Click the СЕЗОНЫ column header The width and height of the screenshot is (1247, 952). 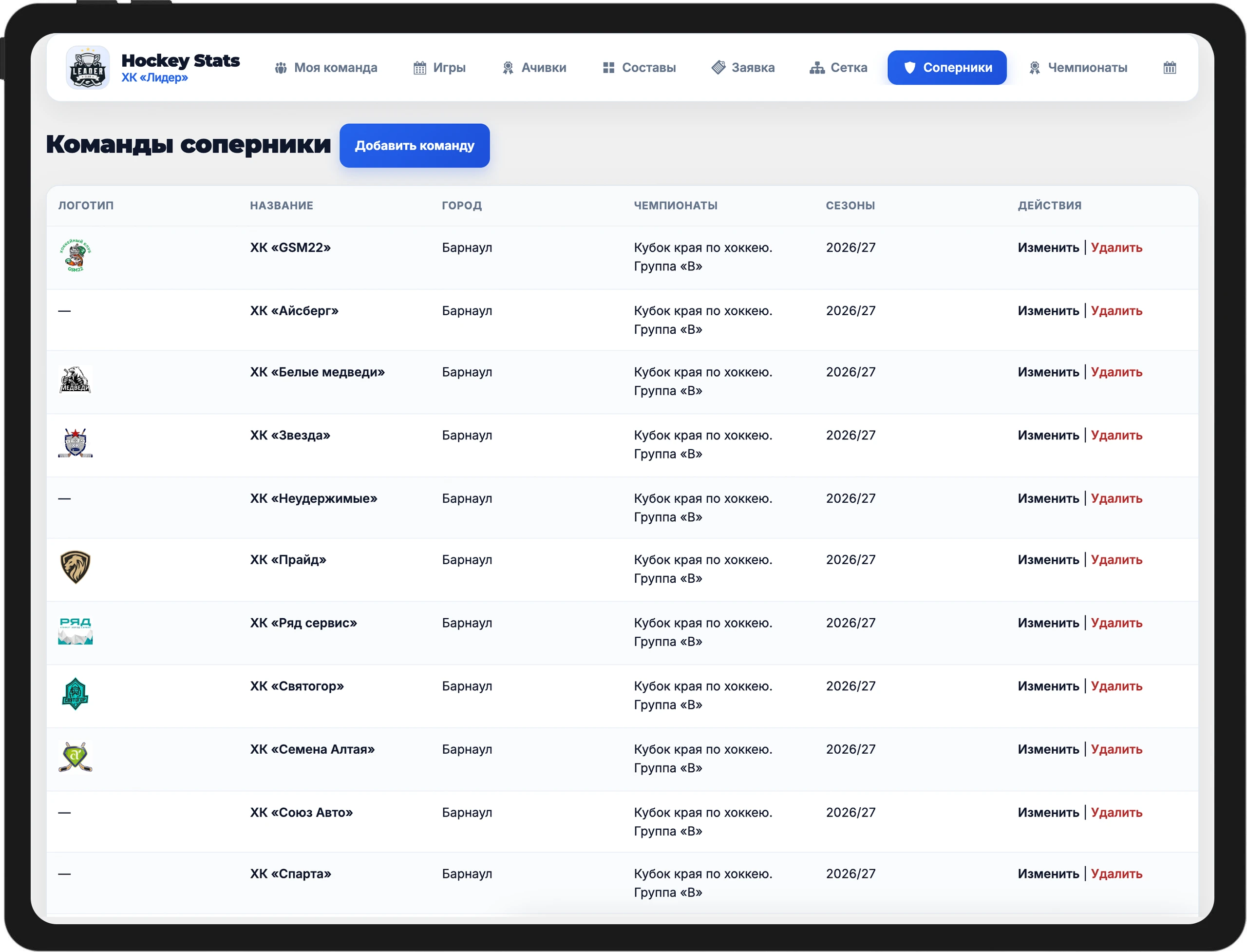pos(850,206)
